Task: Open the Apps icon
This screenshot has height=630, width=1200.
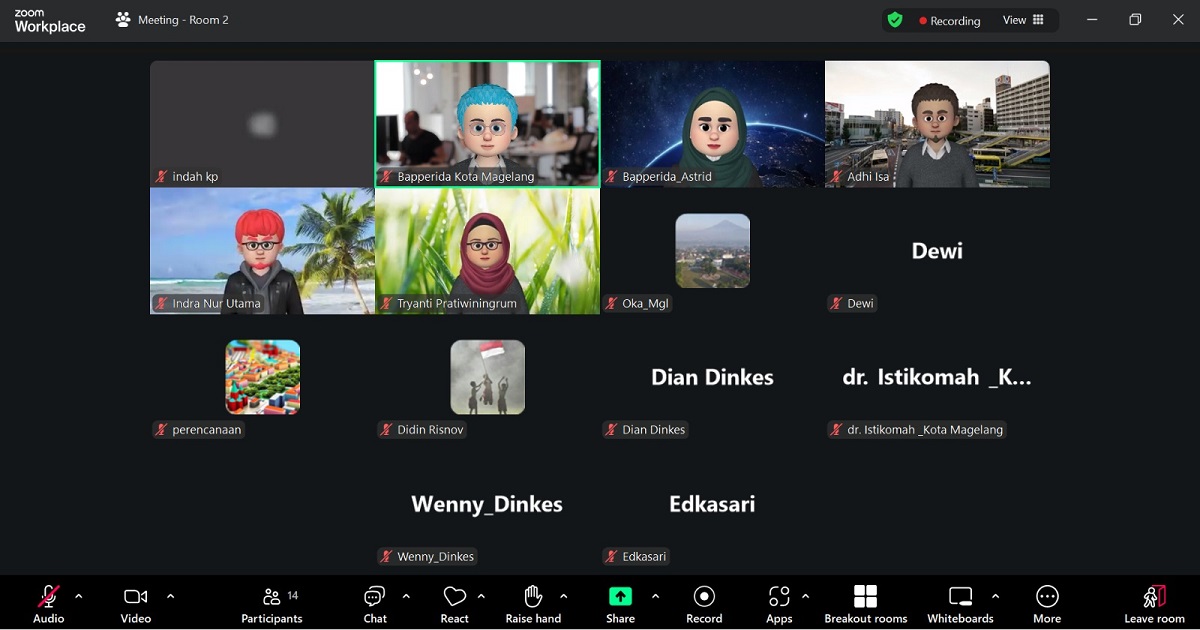Action: [x=779, y=596]
